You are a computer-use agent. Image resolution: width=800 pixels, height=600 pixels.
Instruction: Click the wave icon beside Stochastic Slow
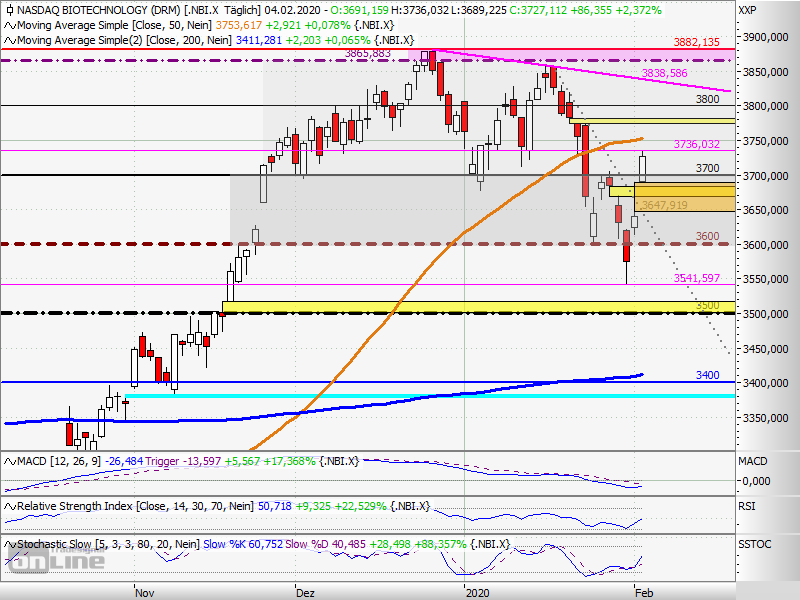(10, 544)
